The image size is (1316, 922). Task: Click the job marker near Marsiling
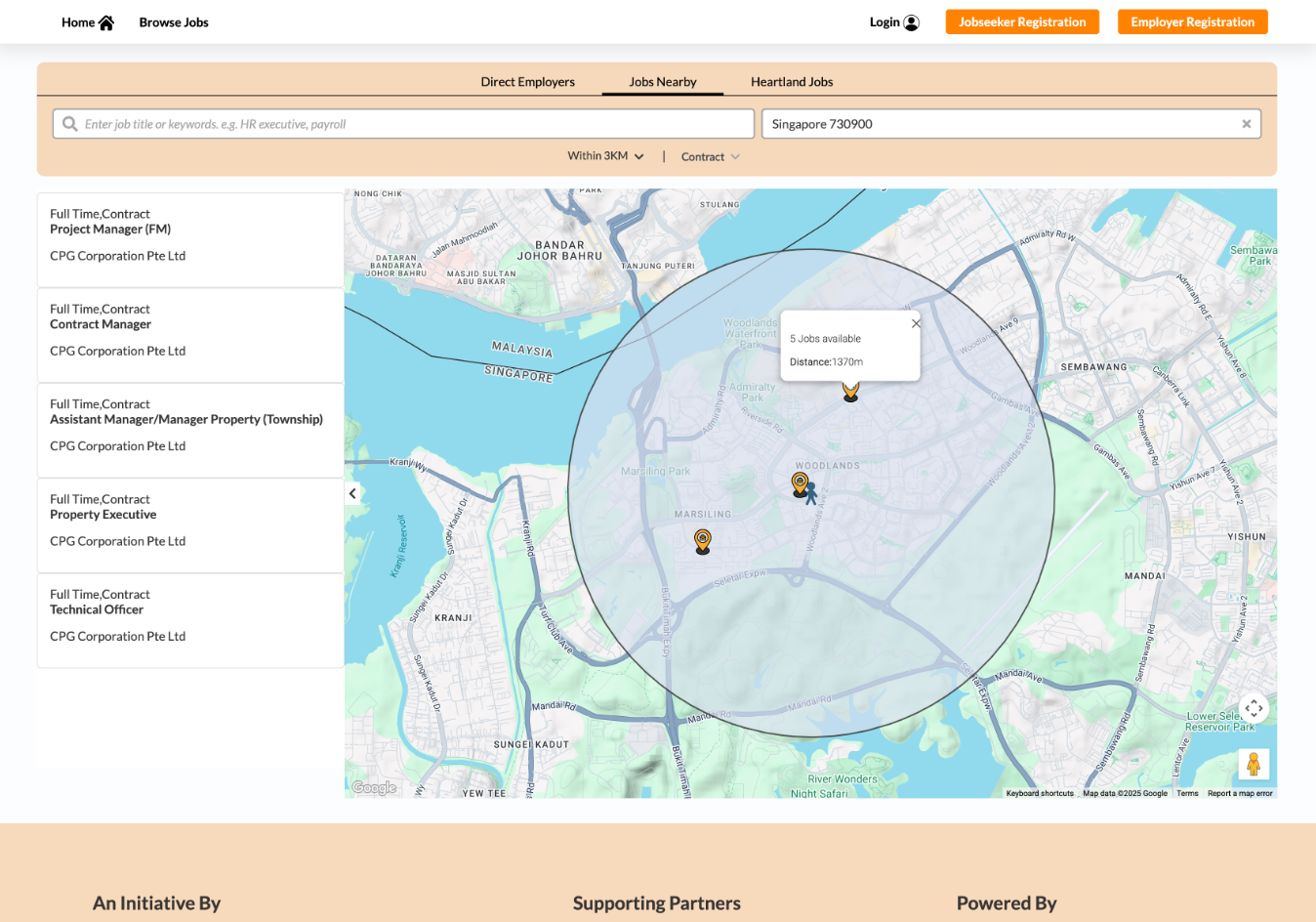[x=702, y=541]
